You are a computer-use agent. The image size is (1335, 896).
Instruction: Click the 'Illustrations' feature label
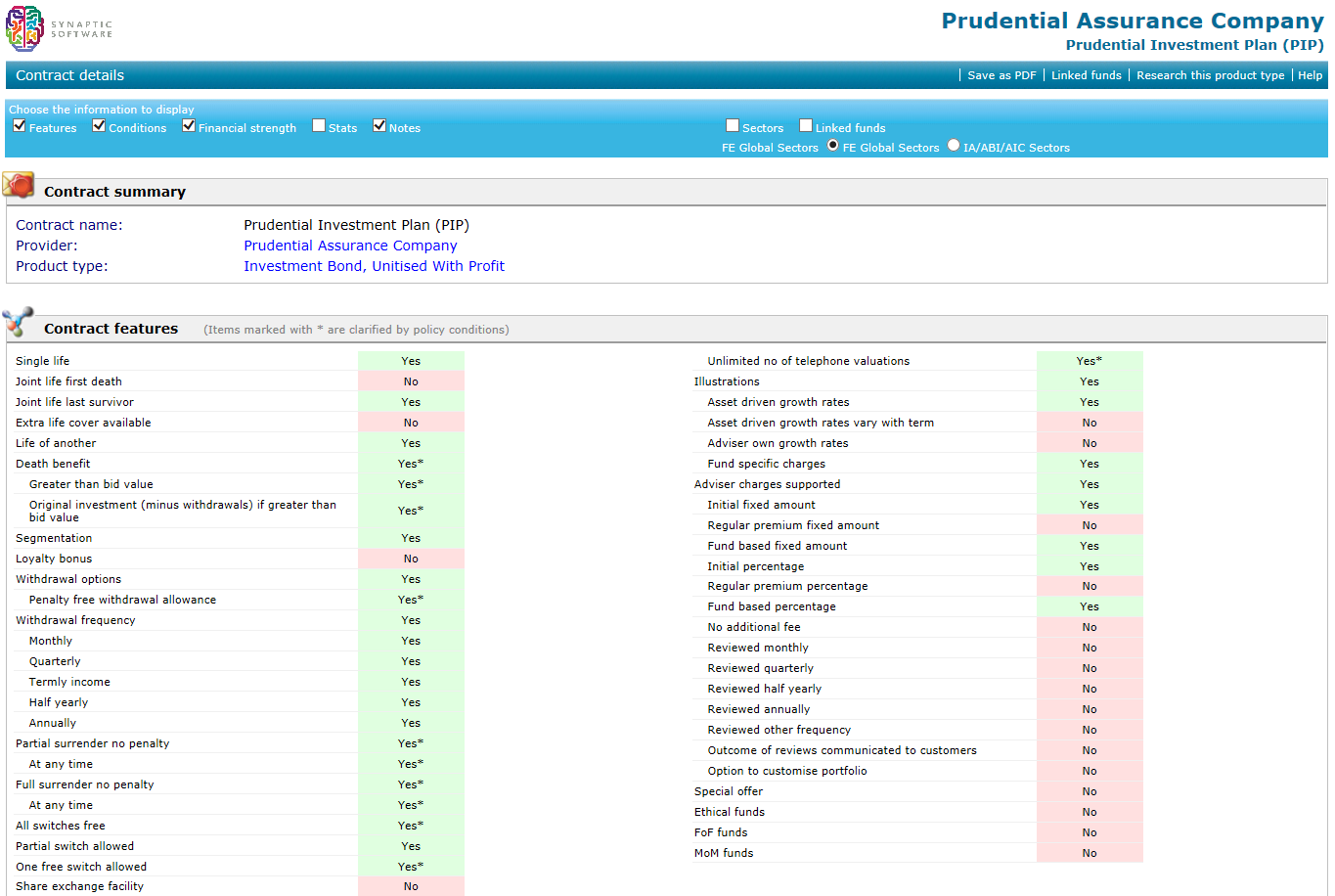click(x=727, y=381)
